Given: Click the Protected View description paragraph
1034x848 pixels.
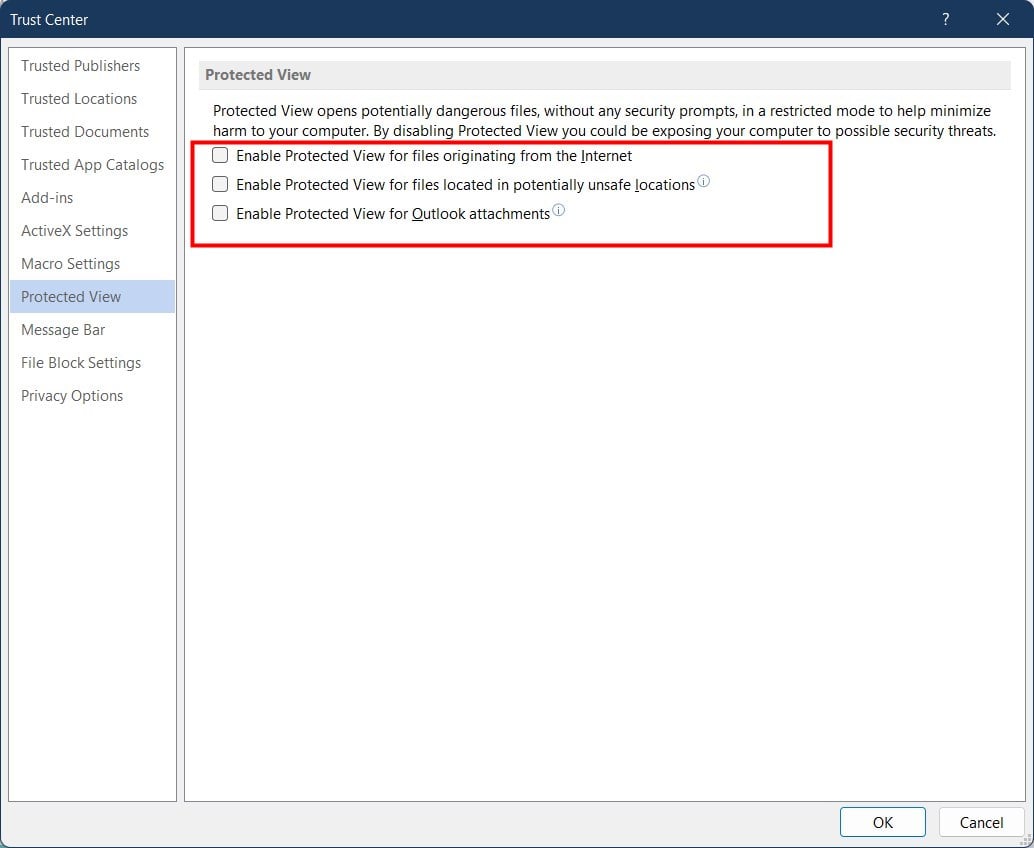Looking at the screenshot, I should (x=604, y=121).
